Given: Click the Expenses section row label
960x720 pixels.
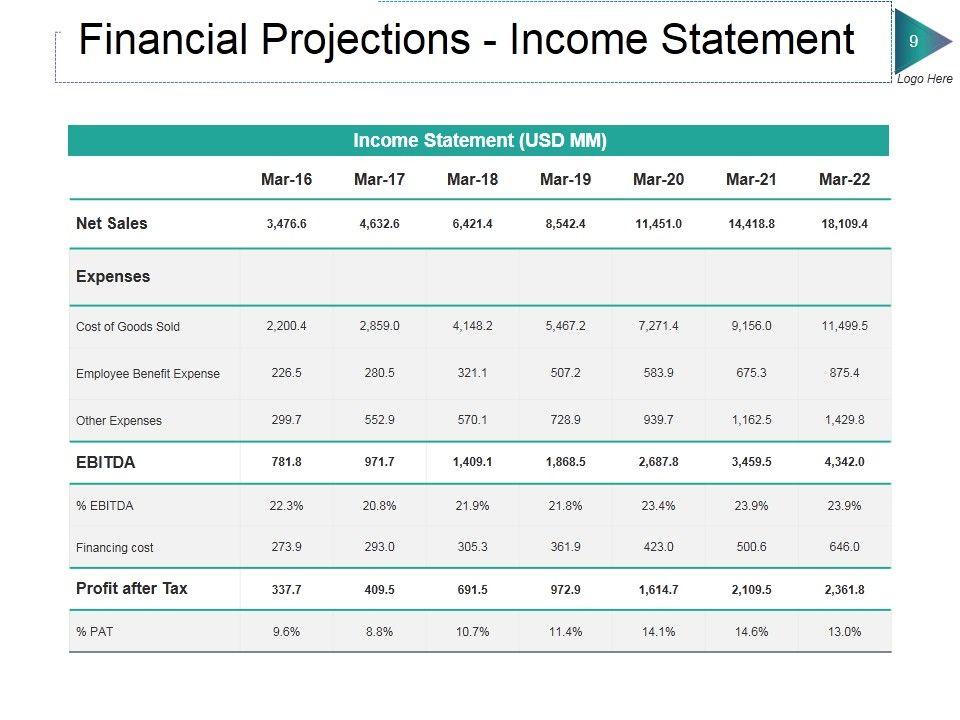Looking at the screenshot, I should pyautogui.click(x=113, y=277).
